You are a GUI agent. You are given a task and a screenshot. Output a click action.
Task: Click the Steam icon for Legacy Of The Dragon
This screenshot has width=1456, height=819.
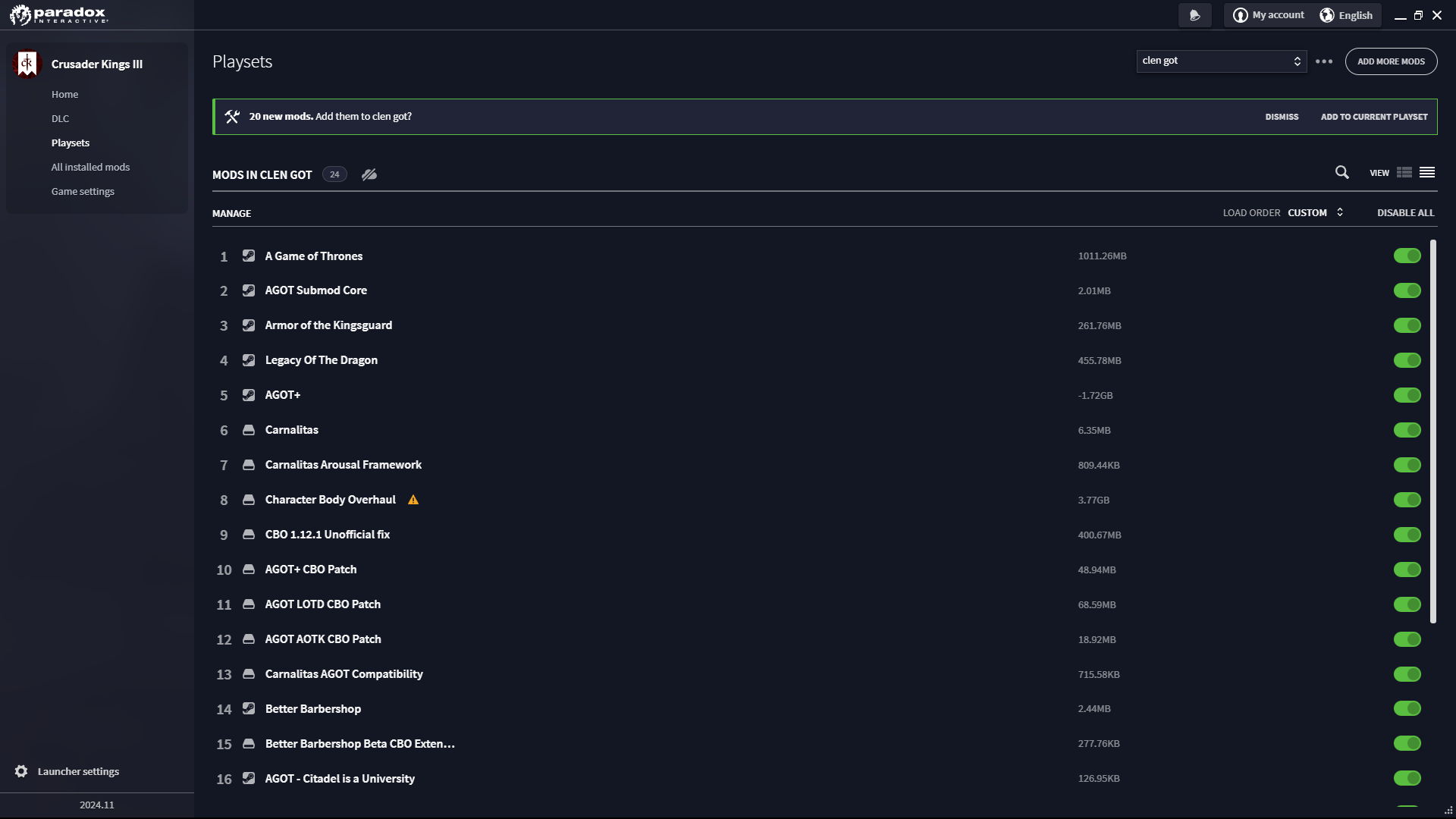(x=249, y=360)
